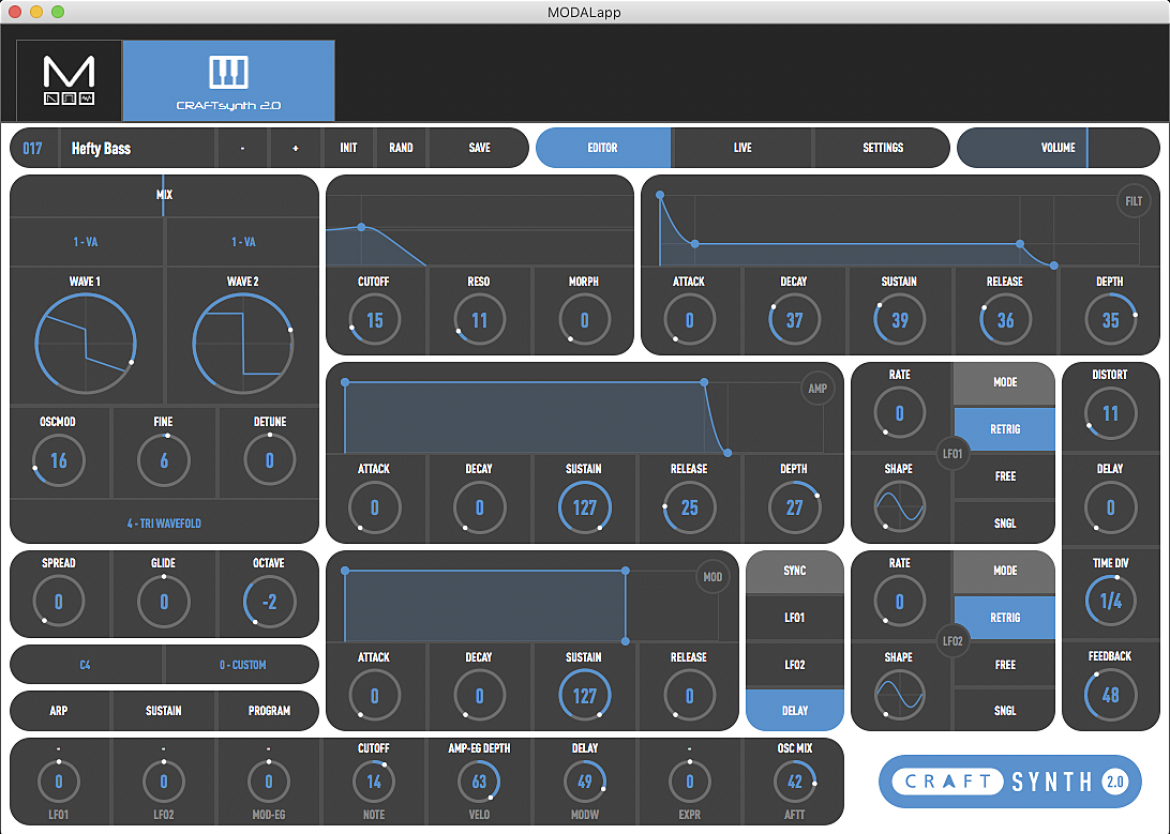Viewport: 1170px width, 834px height.
Task: Click the DISTORT knob showing 11
Action: [1110, 413]
